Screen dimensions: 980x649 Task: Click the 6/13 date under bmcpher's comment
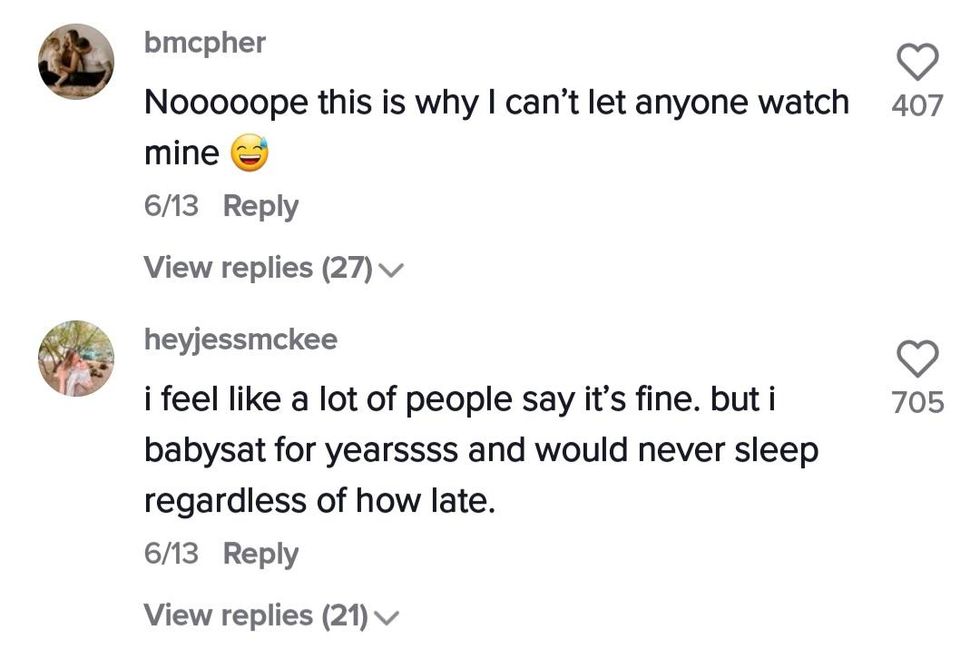[x=171, y=206]
